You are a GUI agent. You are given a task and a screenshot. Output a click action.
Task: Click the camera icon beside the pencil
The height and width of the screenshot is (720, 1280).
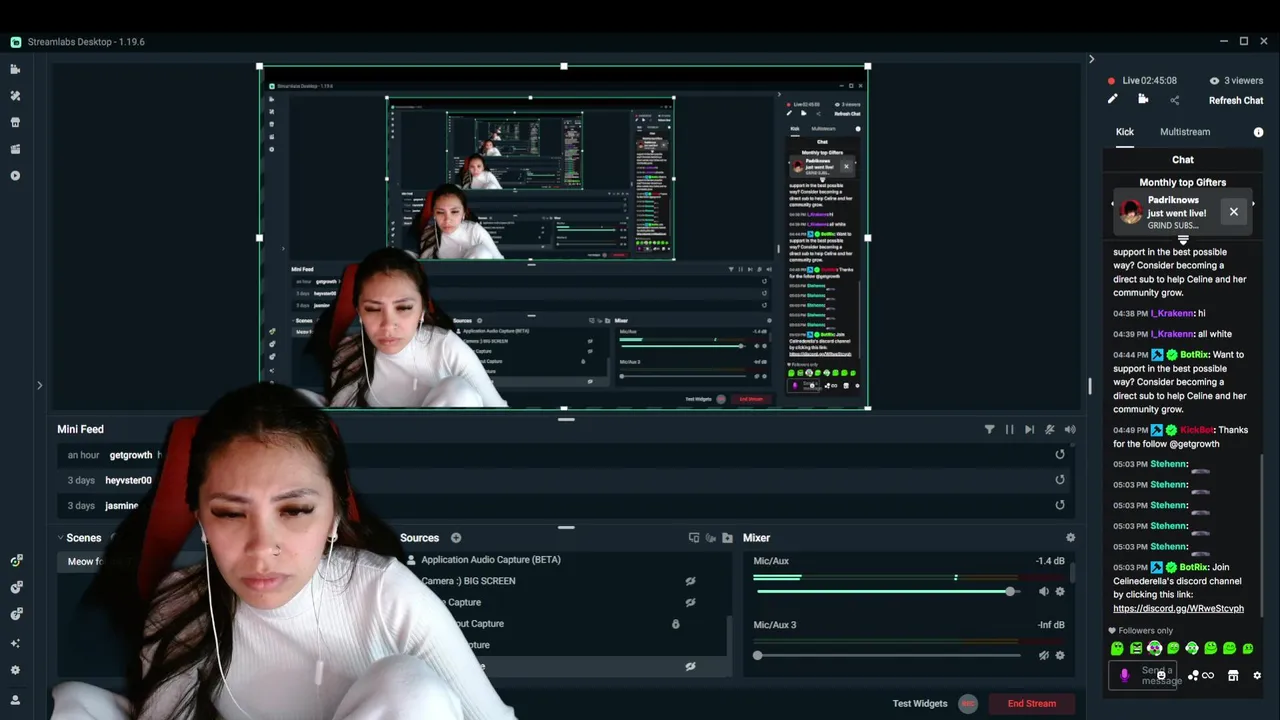point(1143,99)
